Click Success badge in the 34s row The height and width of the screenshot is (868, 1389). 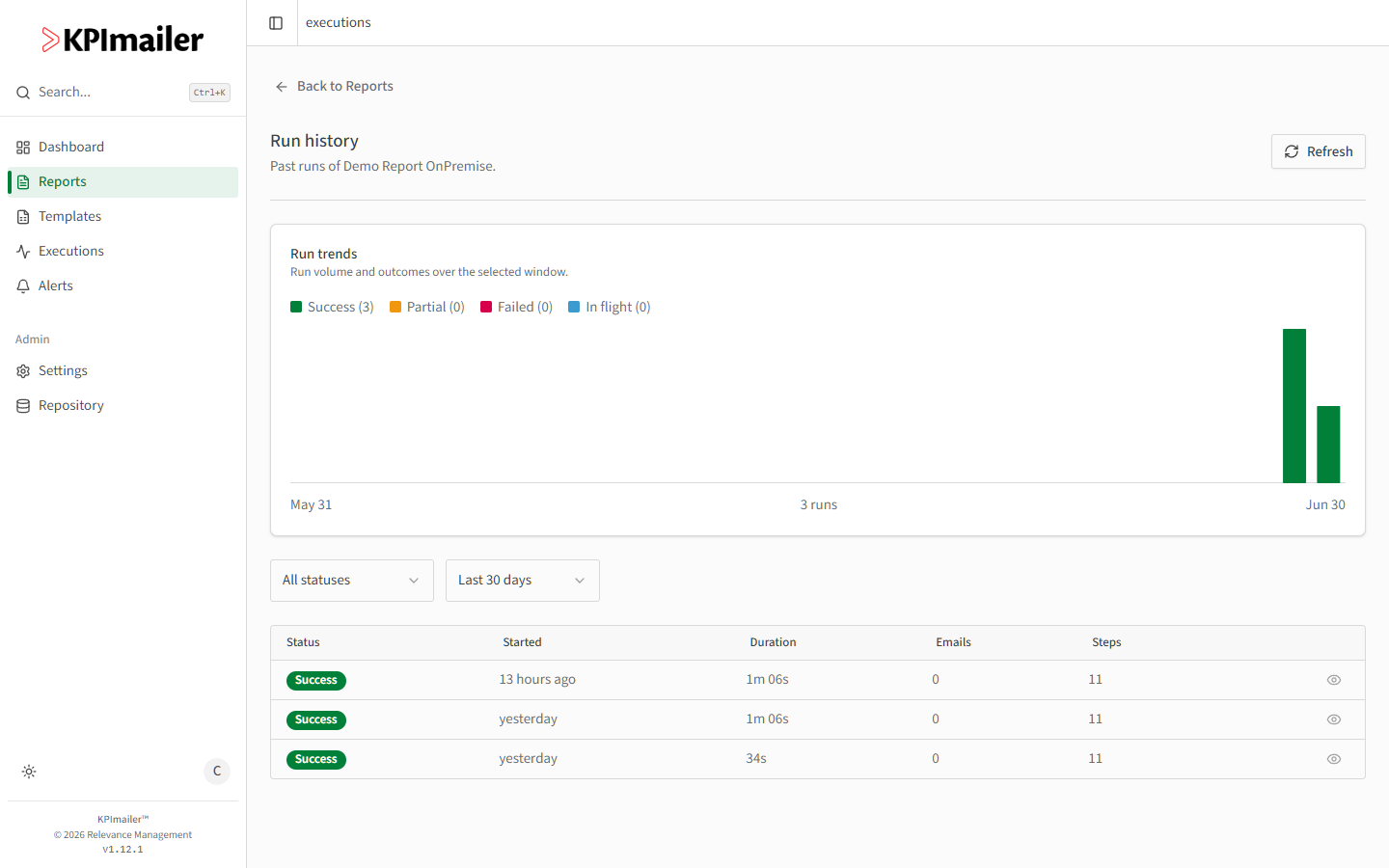316,760
